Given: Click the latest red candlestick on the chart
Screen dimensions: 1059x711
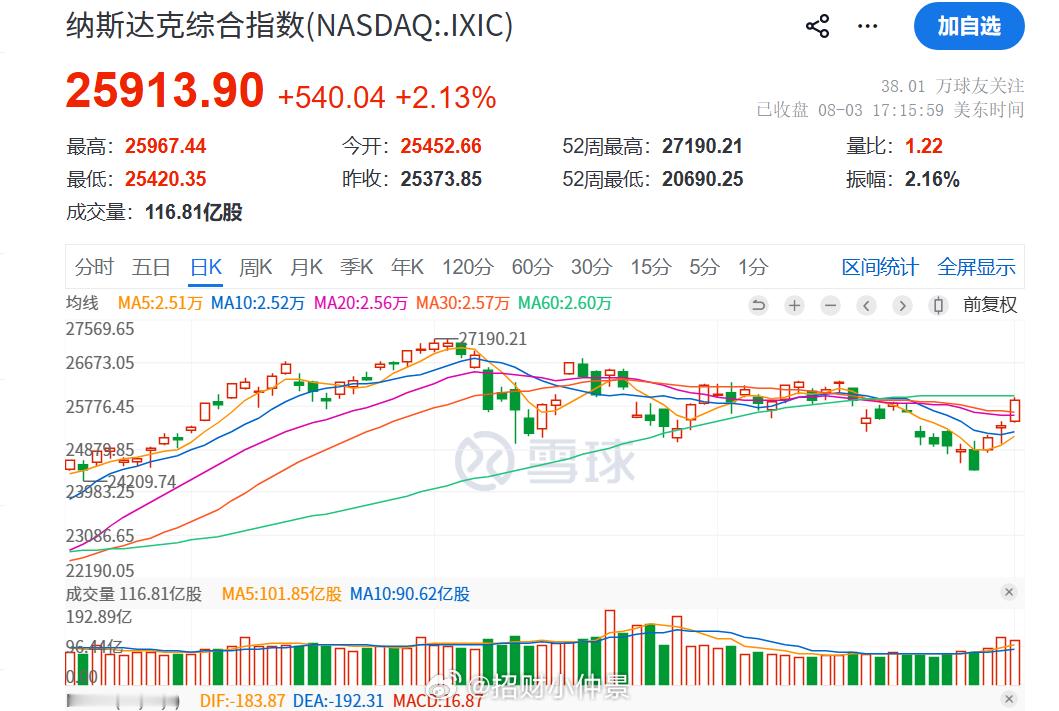Looking at the screenshot, I should pos(1015,410).
